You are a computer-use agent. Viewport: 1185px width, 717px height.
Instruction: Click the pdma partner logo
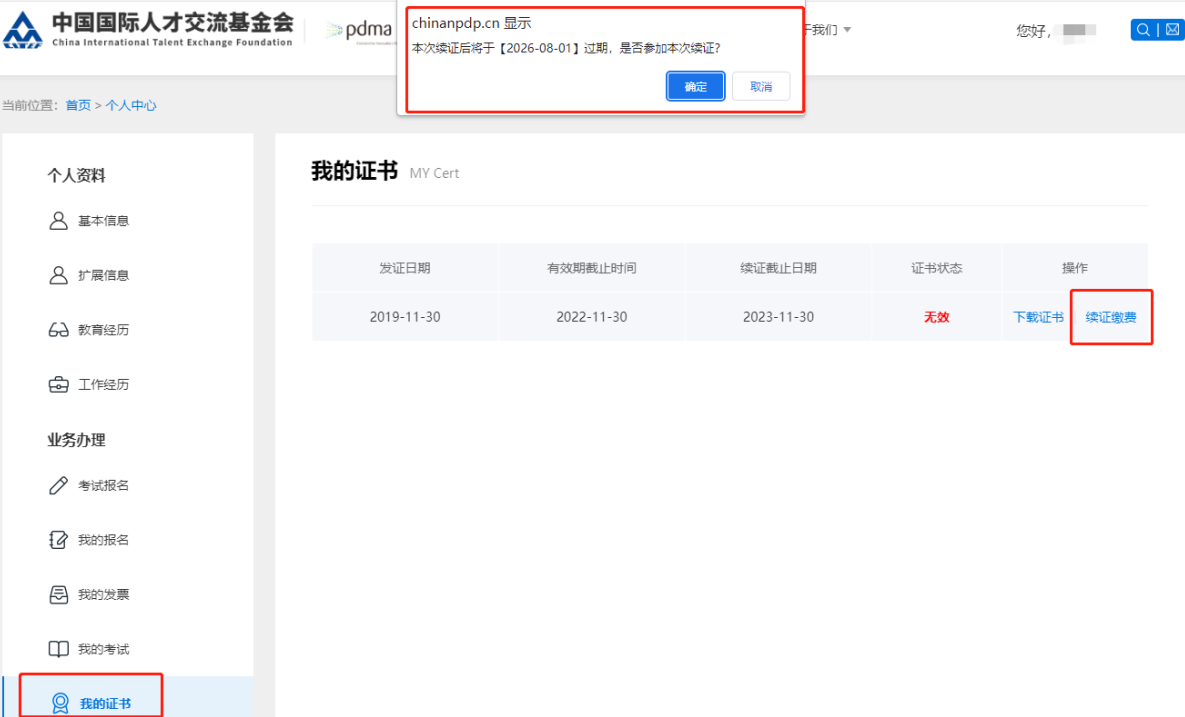tap(360, 29)
